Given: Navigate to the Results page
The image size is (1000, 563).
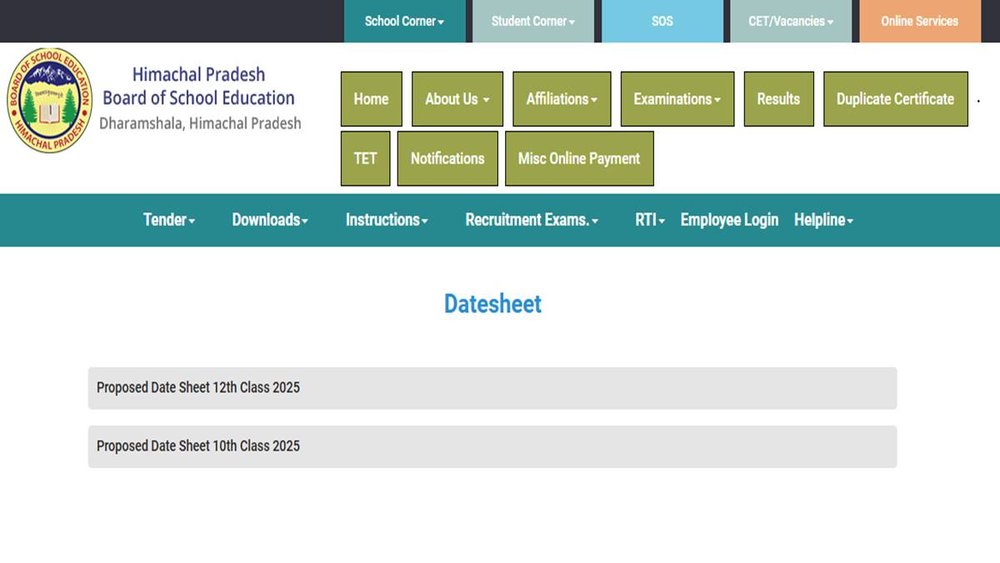Looking at the screenshot, I should [x=778, y=99].
